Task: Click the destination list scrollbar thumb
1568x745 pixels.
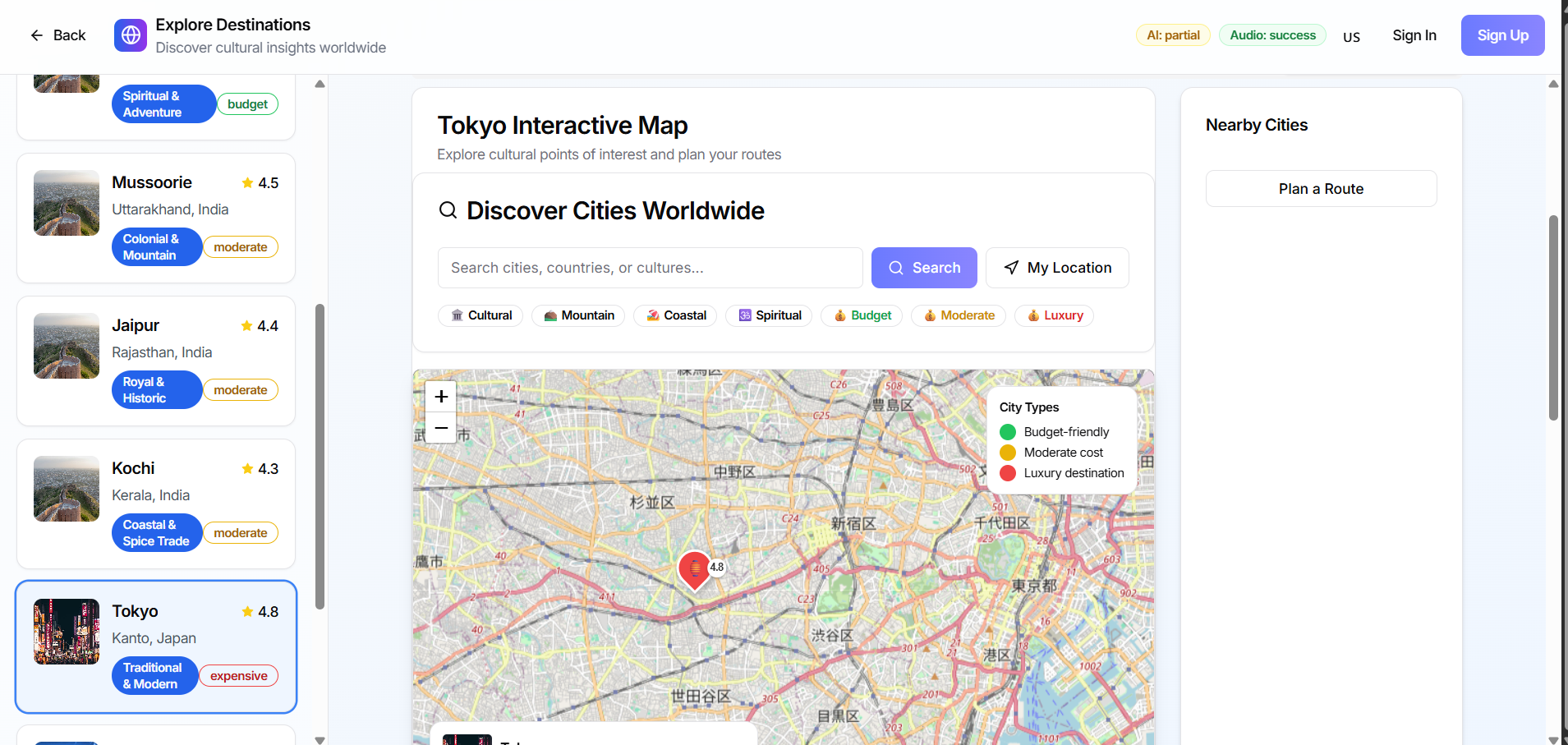Action: click(320, 457)
